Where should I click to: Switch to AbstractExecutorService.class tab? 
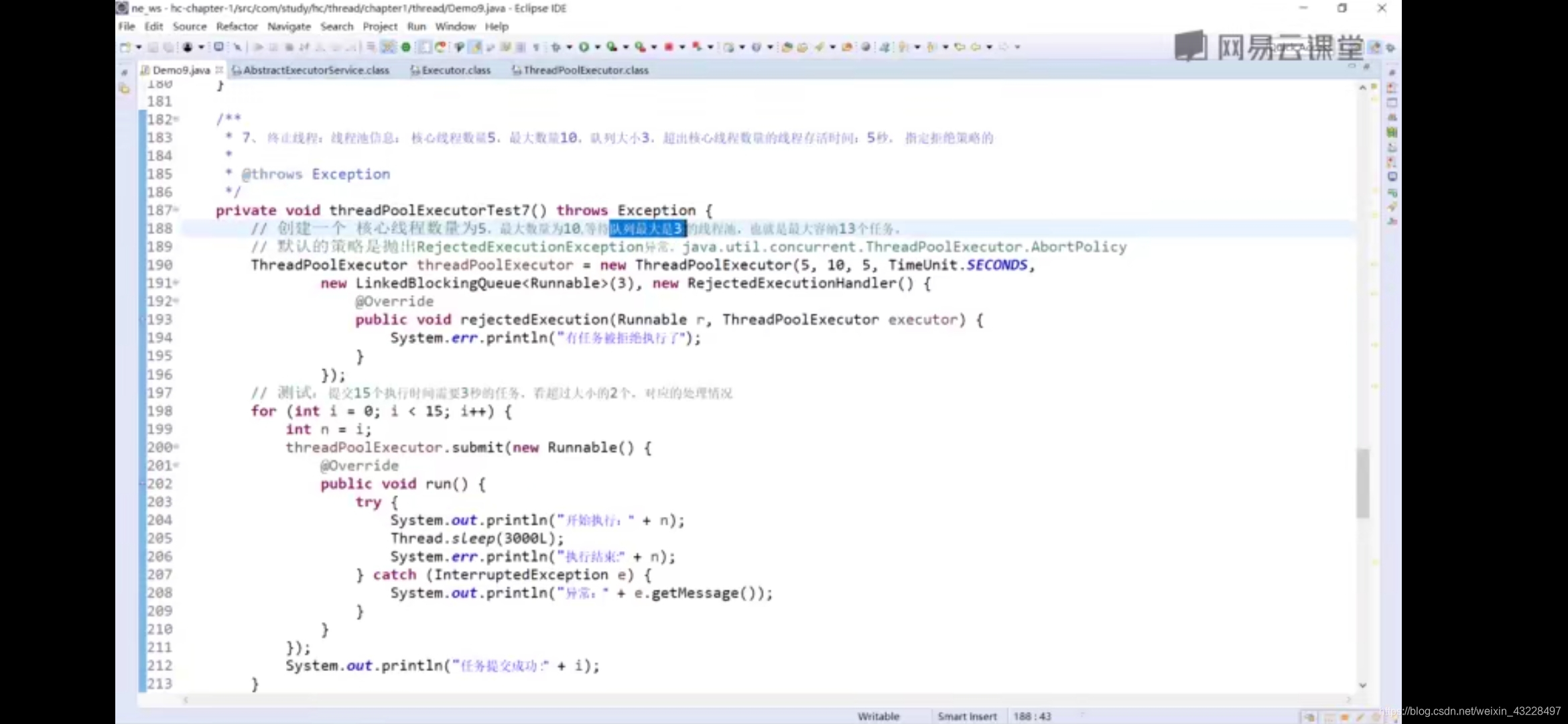316,70
